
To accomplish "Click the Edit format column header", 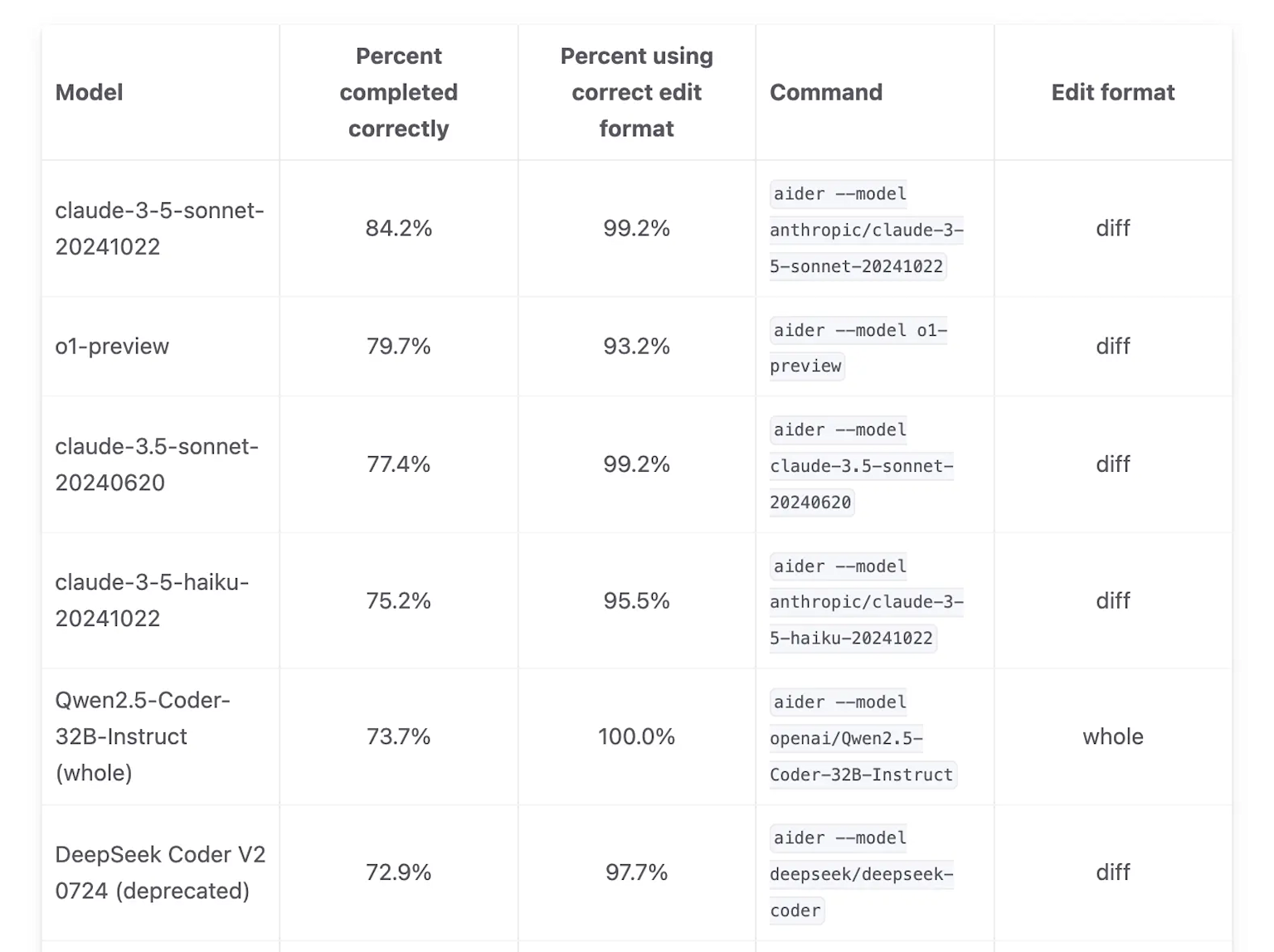I will point(1112,92).
